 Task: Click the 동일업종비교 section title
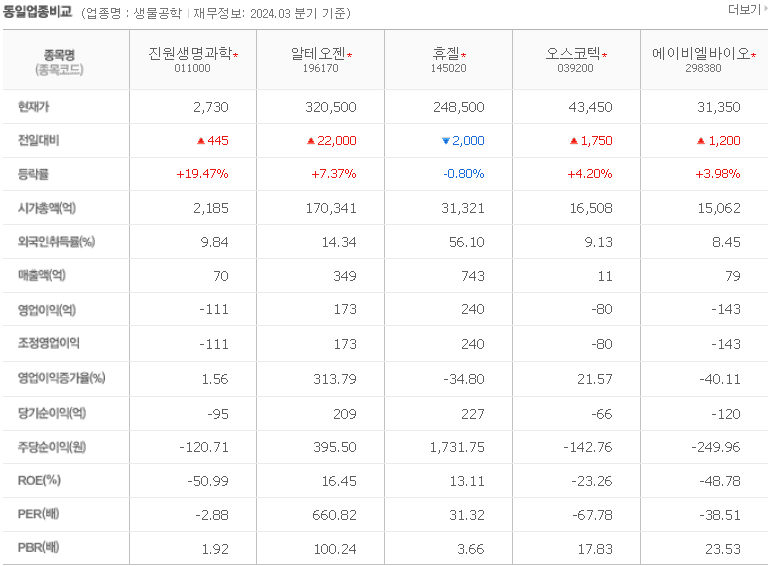pyautogui.click(x=37, y=11)
